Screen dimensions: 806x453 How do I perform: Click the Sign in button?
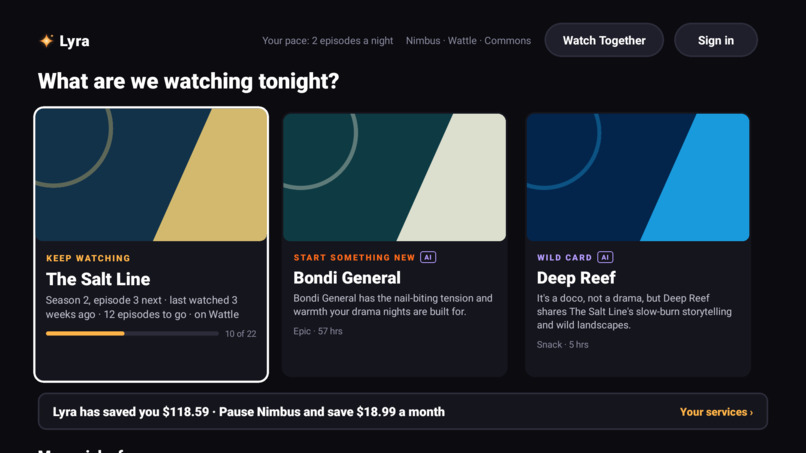click(x=716, y=40)
